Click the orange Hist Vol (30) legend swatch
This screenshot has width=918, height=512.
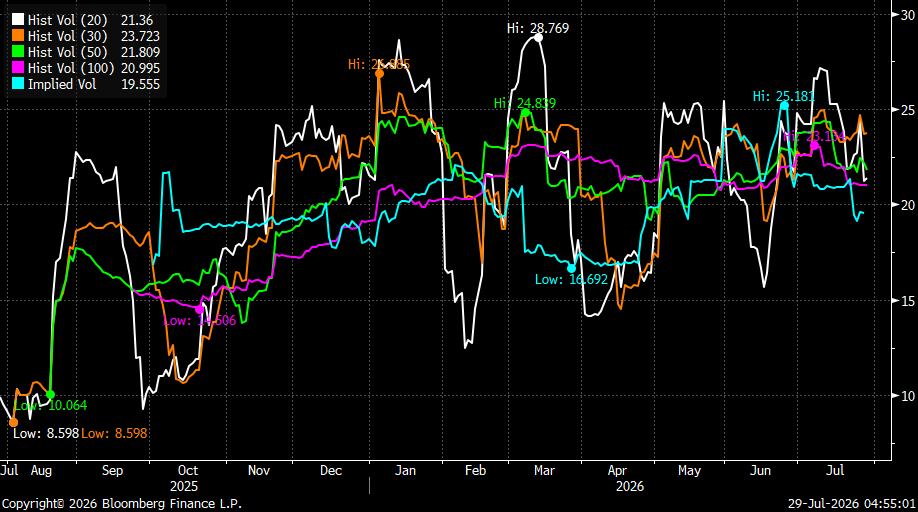click(18, 36)
